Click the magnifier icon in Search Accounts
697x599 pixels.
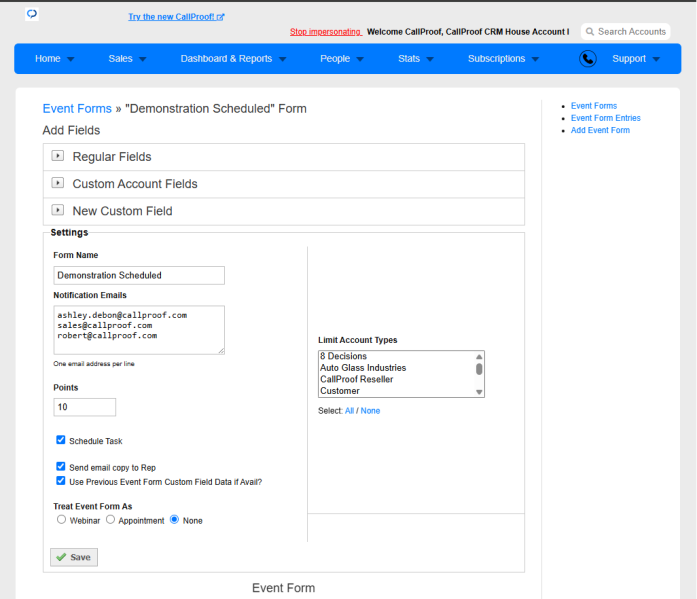click(x=589, y=32)
